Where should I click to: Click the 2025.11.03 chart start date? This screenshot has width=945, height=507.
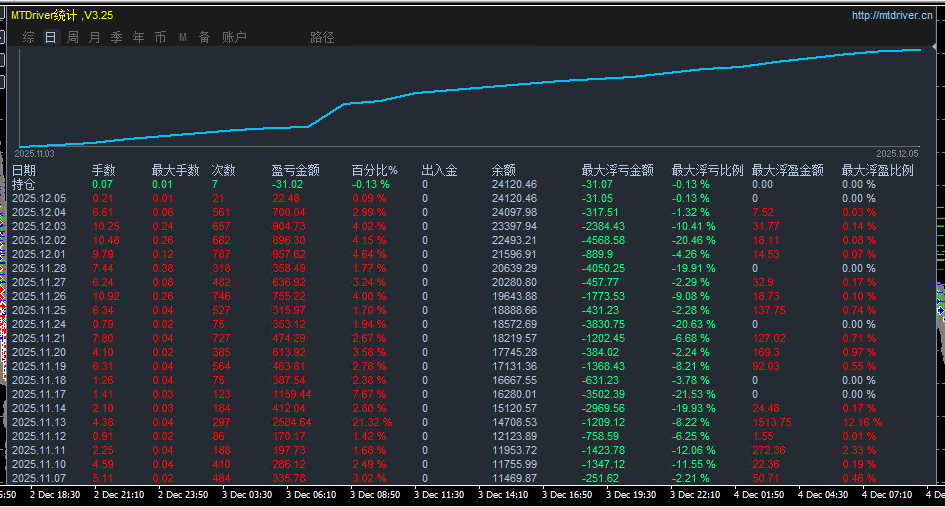(x=34, y=154)
